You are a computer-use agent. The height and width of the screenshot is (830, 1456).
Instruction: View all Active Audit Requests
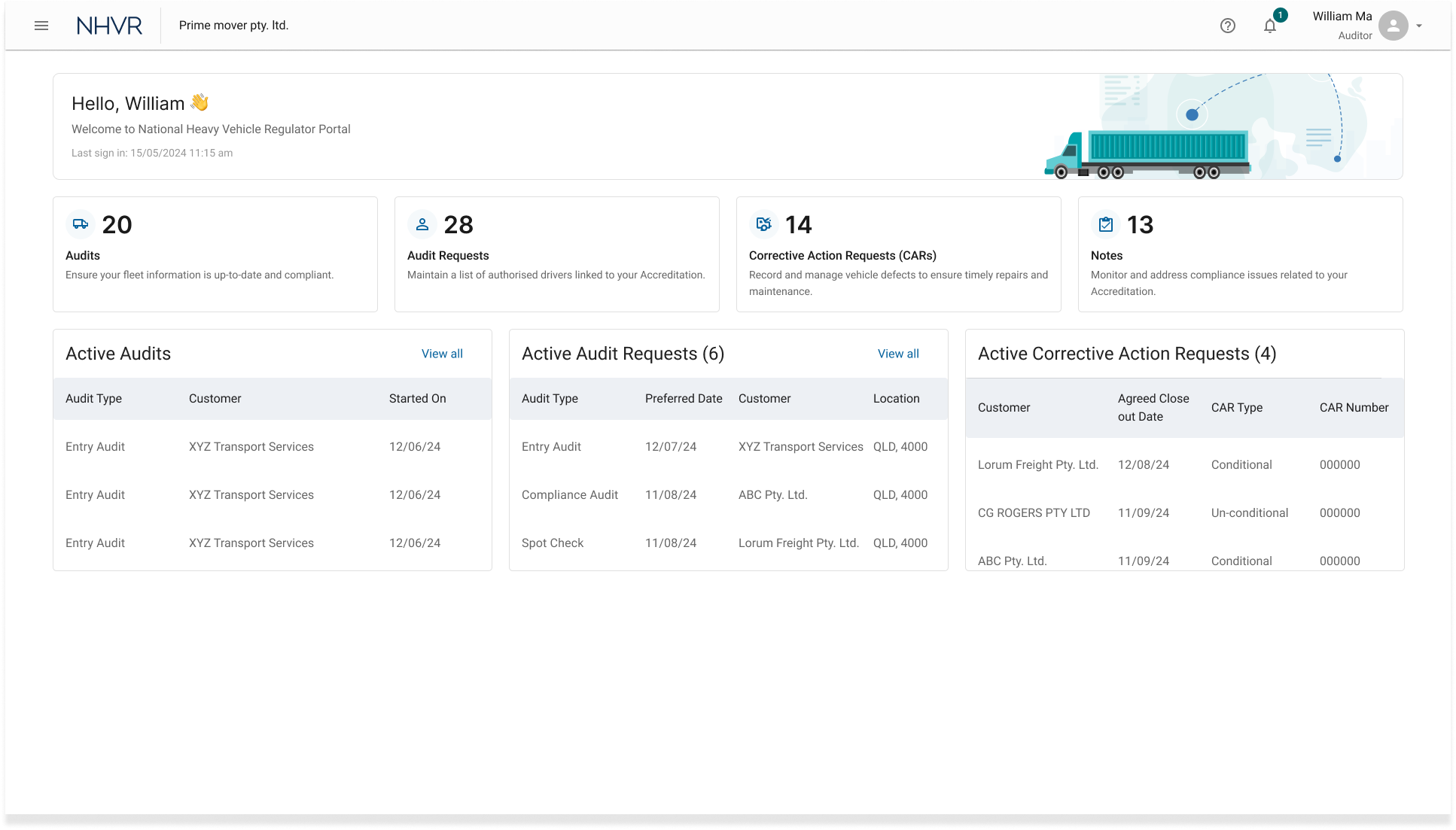point(898,354)
